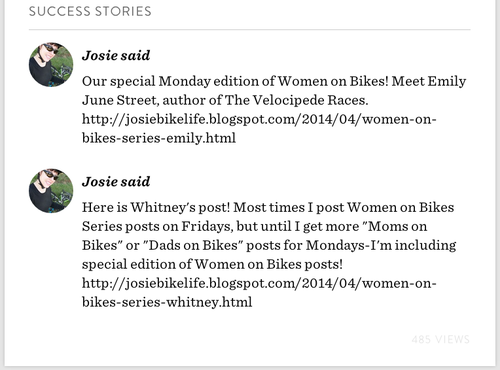
Task: Click the 'June Street, author of' text
Action: click(x=144, y=100)
